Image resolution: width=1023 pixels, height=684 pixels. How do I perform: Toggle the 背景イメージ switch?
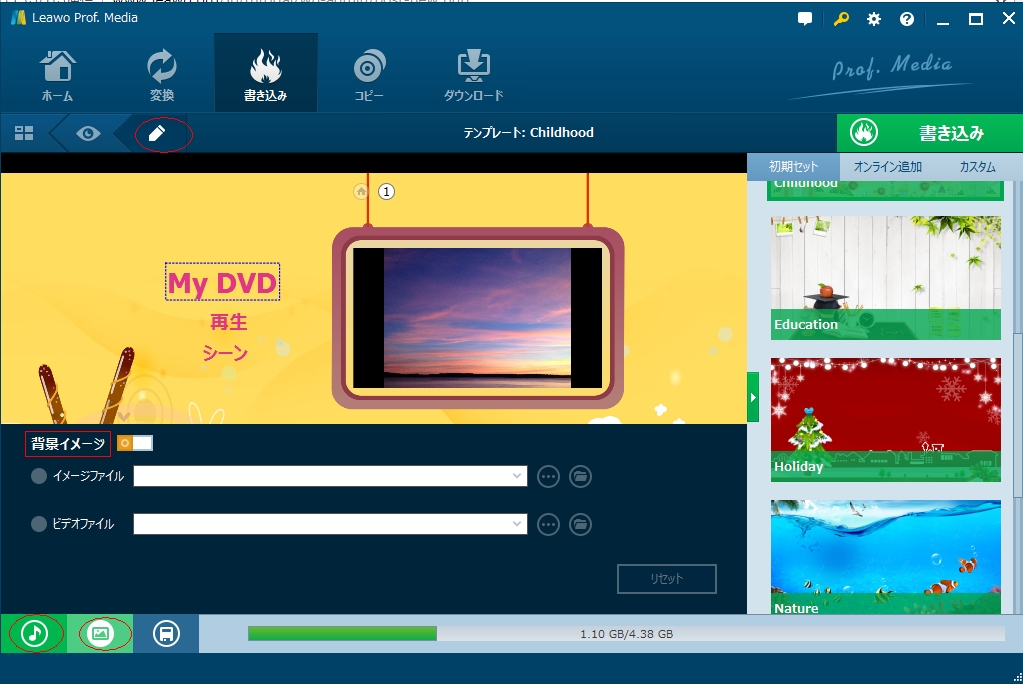coord(134,443)
